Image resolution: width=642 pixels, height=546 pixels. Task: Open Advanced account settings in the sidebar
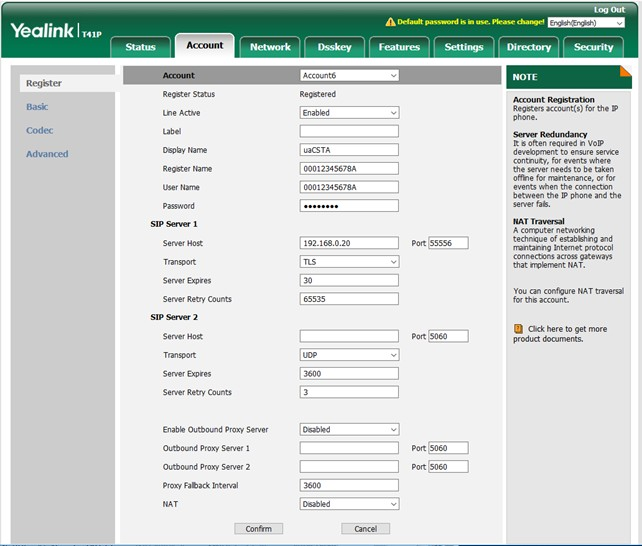coord(47,154)
